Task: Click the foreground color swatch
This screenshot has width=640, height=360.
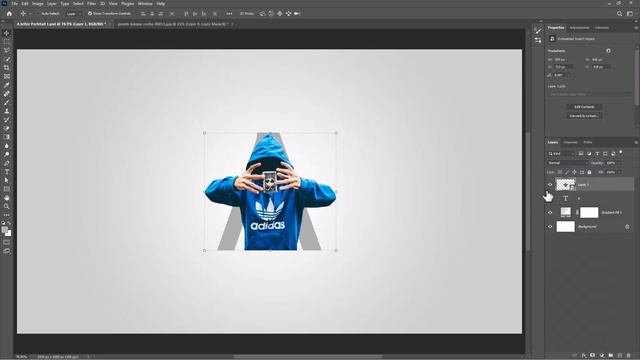Action: coord(5,230)
